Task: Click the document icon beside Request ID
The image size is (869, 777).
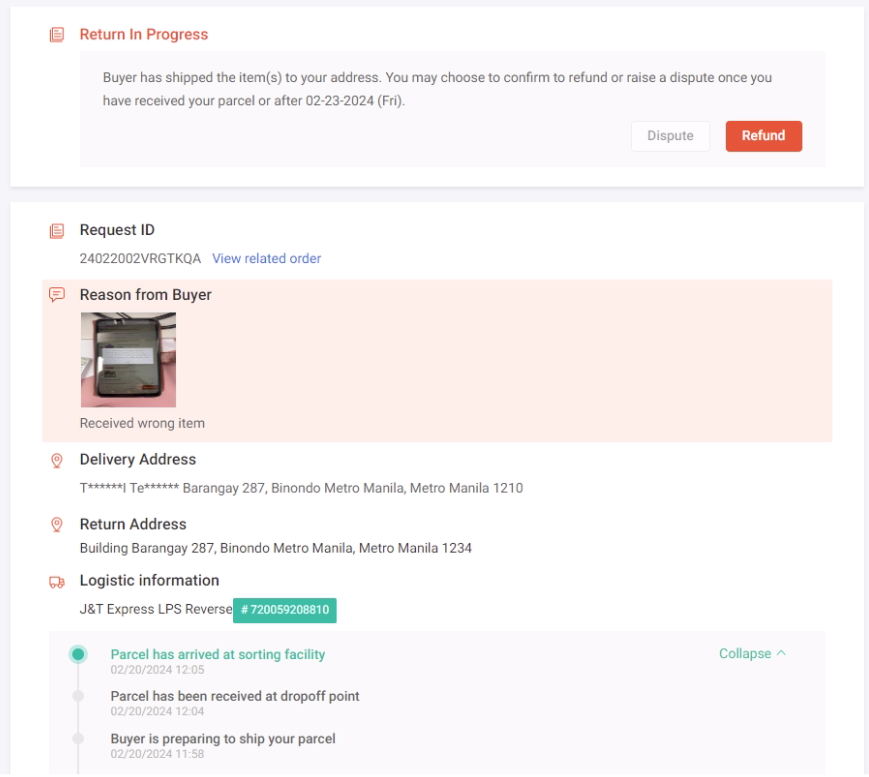Action: [x=57, y=230]
